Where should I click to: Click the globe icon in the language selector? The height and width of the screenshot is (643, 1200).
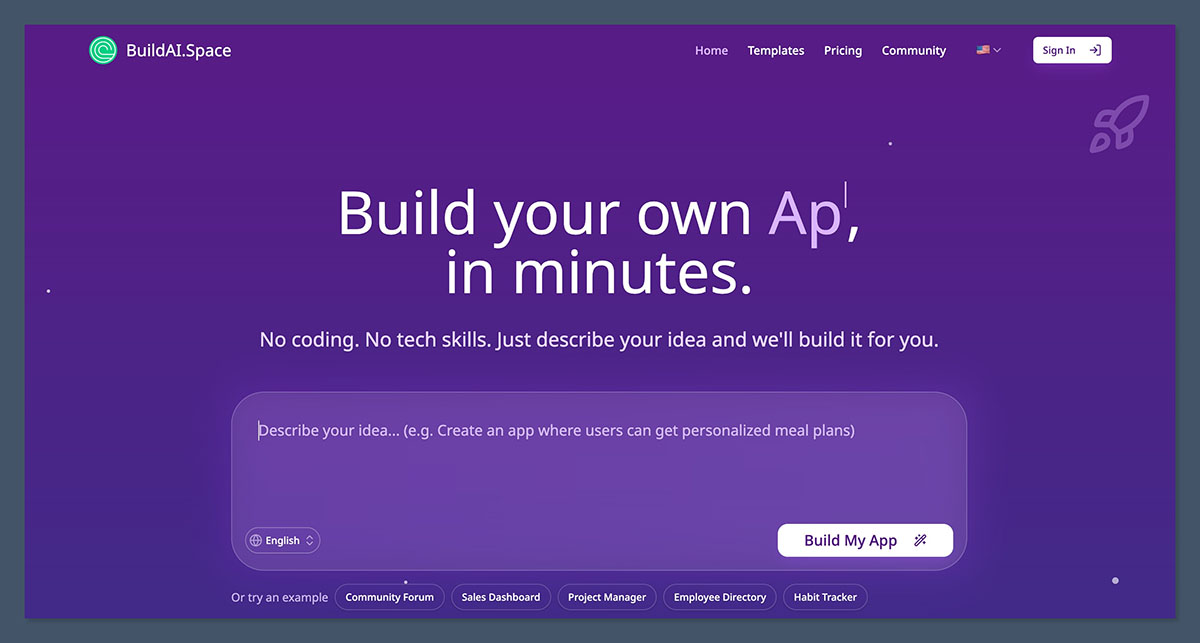click(x=257, y=540)
